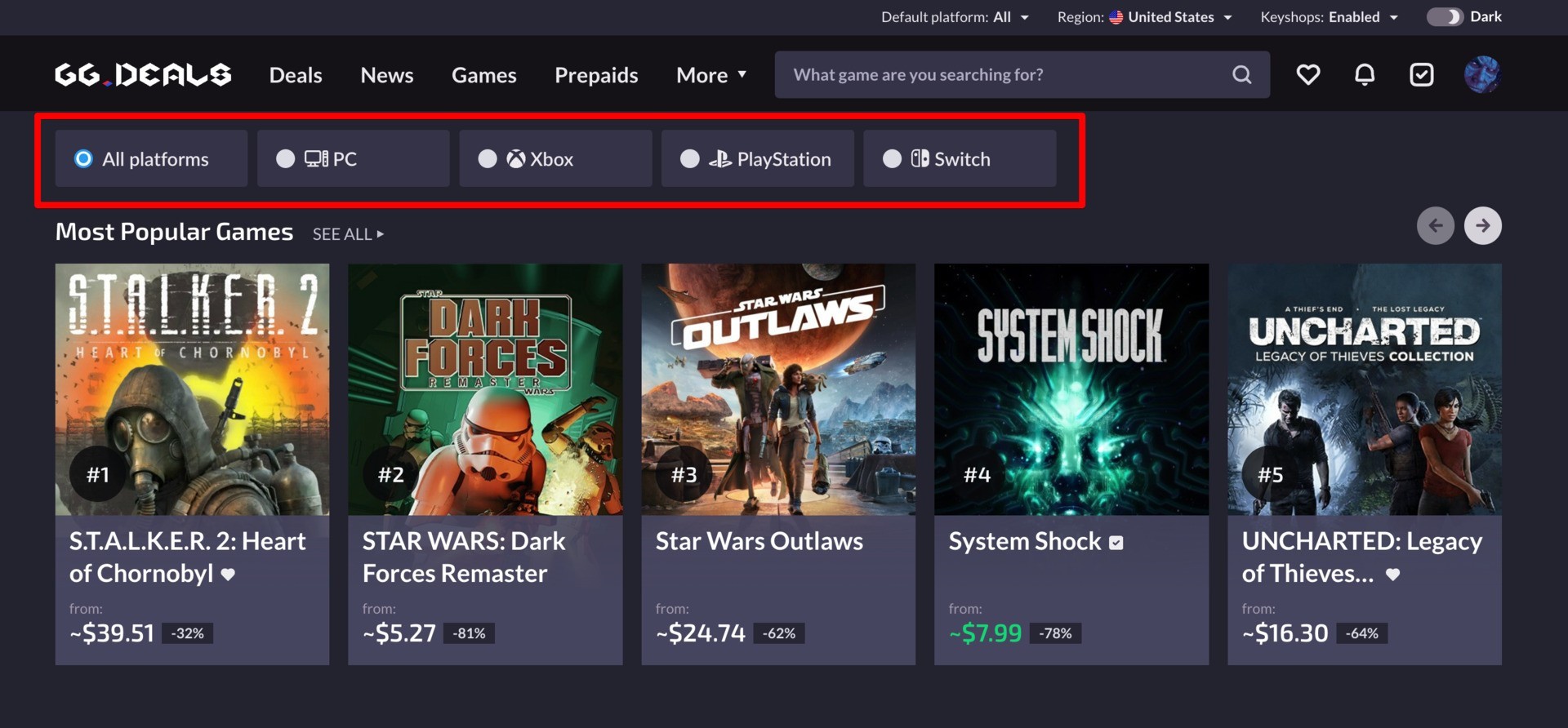Click the owned checkmark icon beside System Shock
This screenshot has width=1568, height=728.
(1116, 543)
